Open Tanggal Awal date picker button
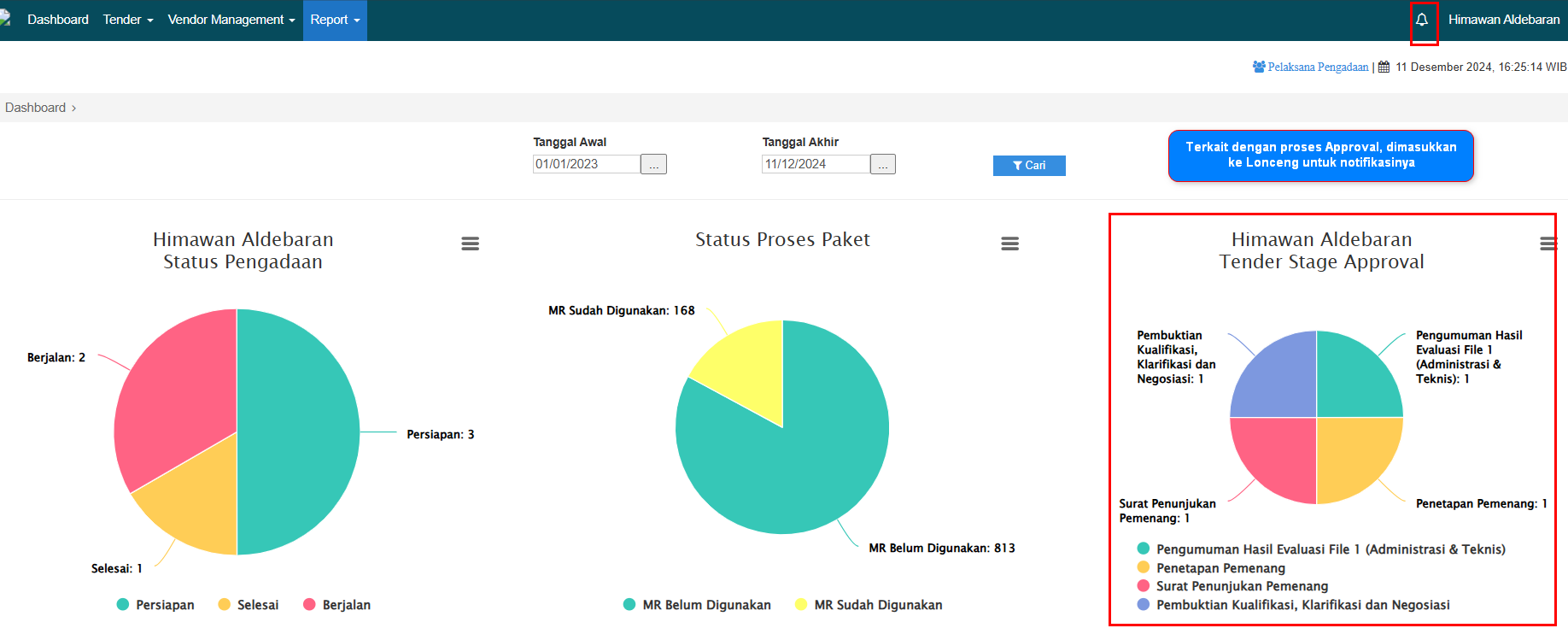1568x634 pixels. pos(653,164)
